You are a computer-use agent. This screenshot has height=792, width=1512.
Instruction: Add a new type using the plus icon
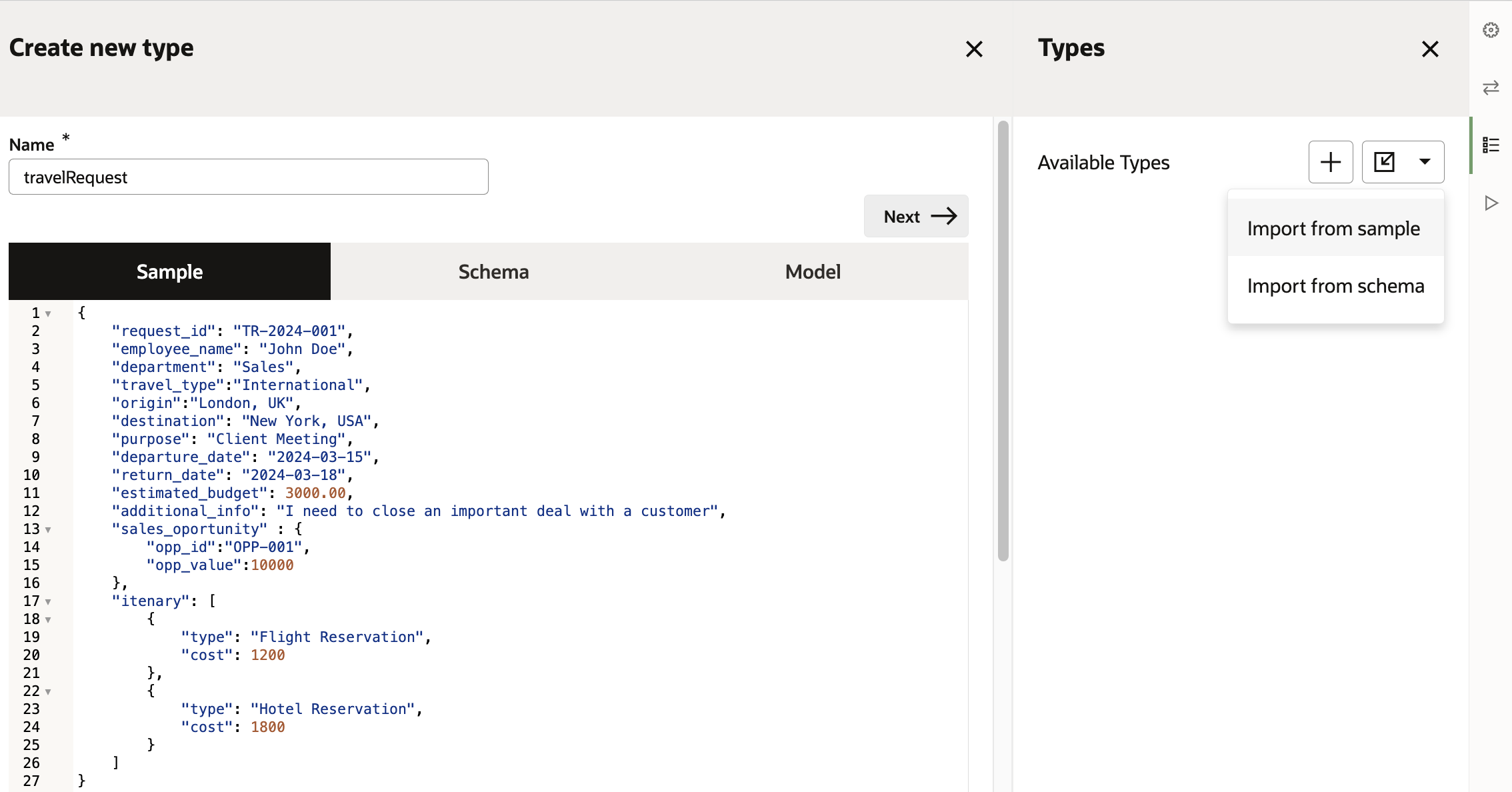[1330, 161]
